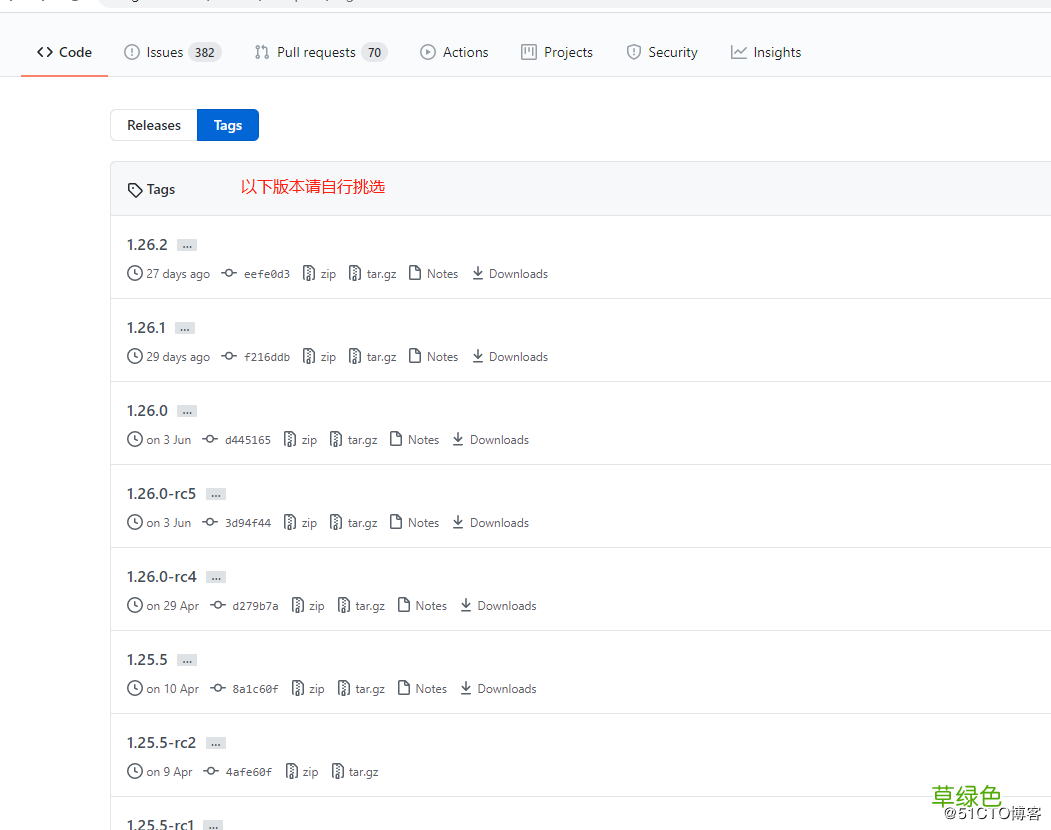
Task: Expand ellipsis details for 1.25.5-rc2
Action: (x=216, y=744)
